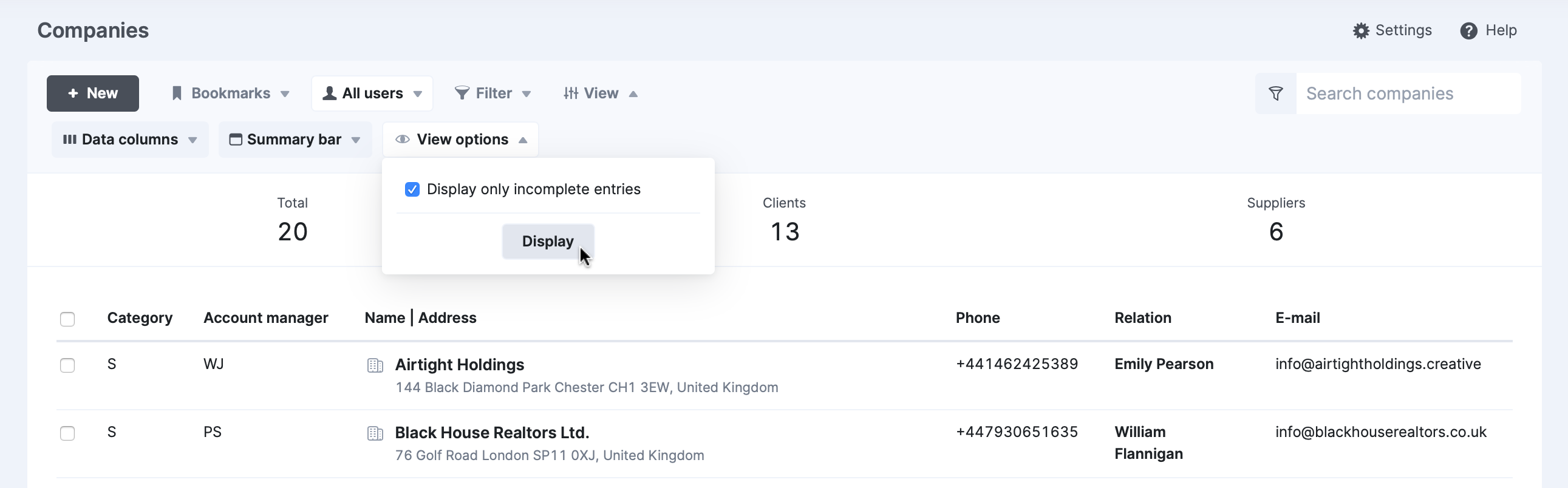Select the Airtight Holdings row checkbox
The height and width of the screenshot is (488, 1568).
pos(67,365)
